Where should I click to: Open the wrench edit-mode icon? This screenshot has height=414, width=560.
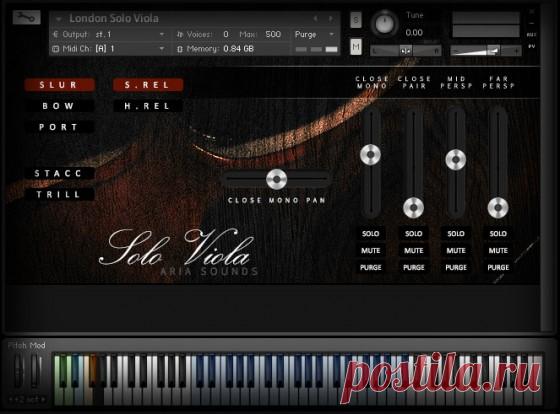[x=26, y=18]
